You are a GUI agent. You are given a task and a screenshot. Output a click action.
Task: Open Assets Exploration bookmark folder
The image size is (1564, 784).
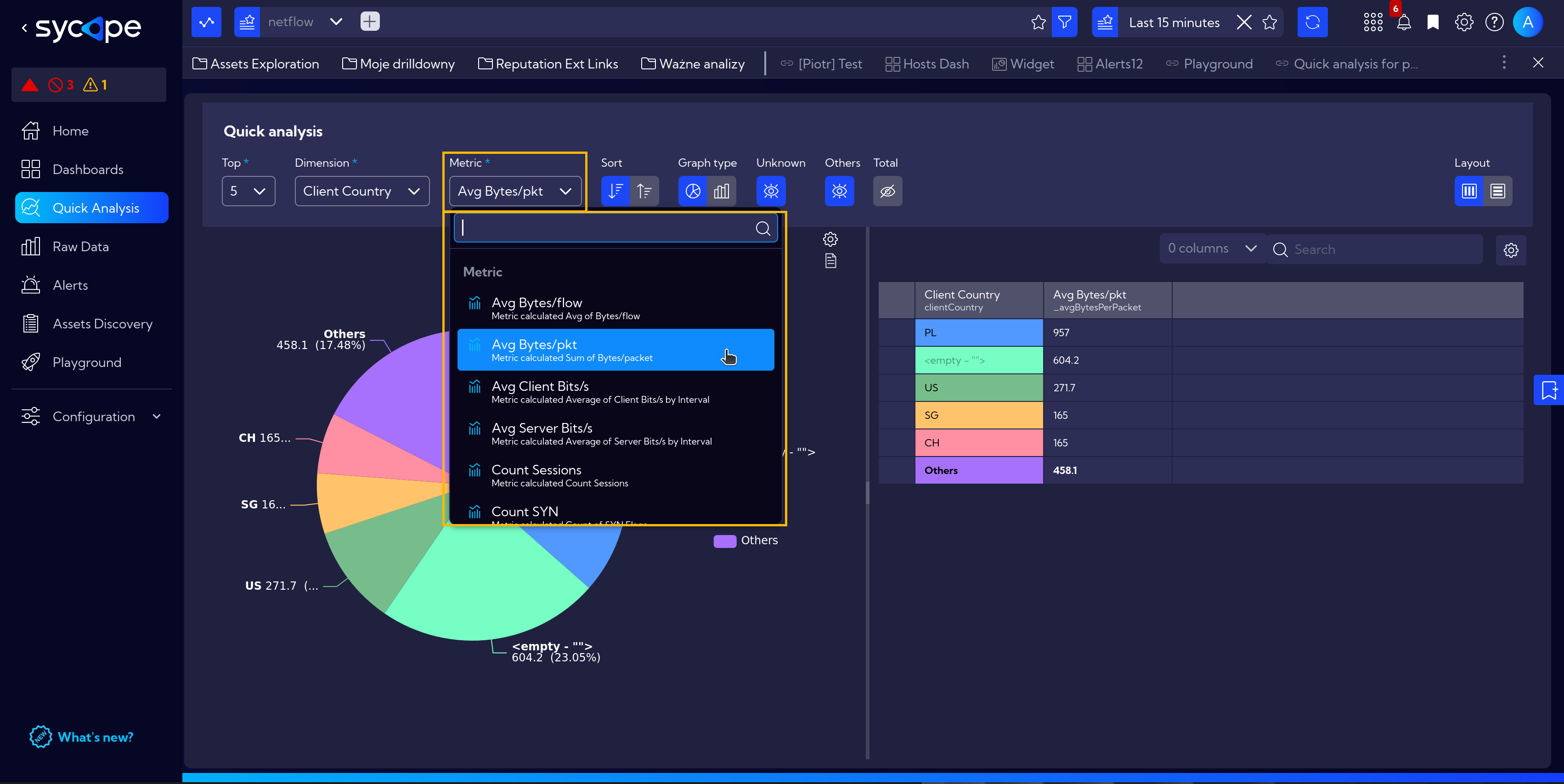(255, 64)
